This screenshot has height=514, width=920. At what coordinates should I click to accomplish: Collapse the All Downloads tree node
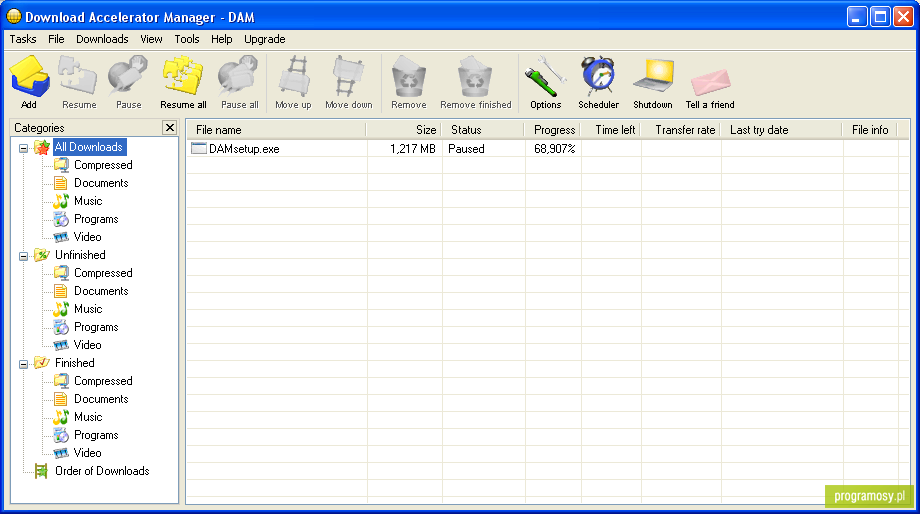tap(23, 148)
